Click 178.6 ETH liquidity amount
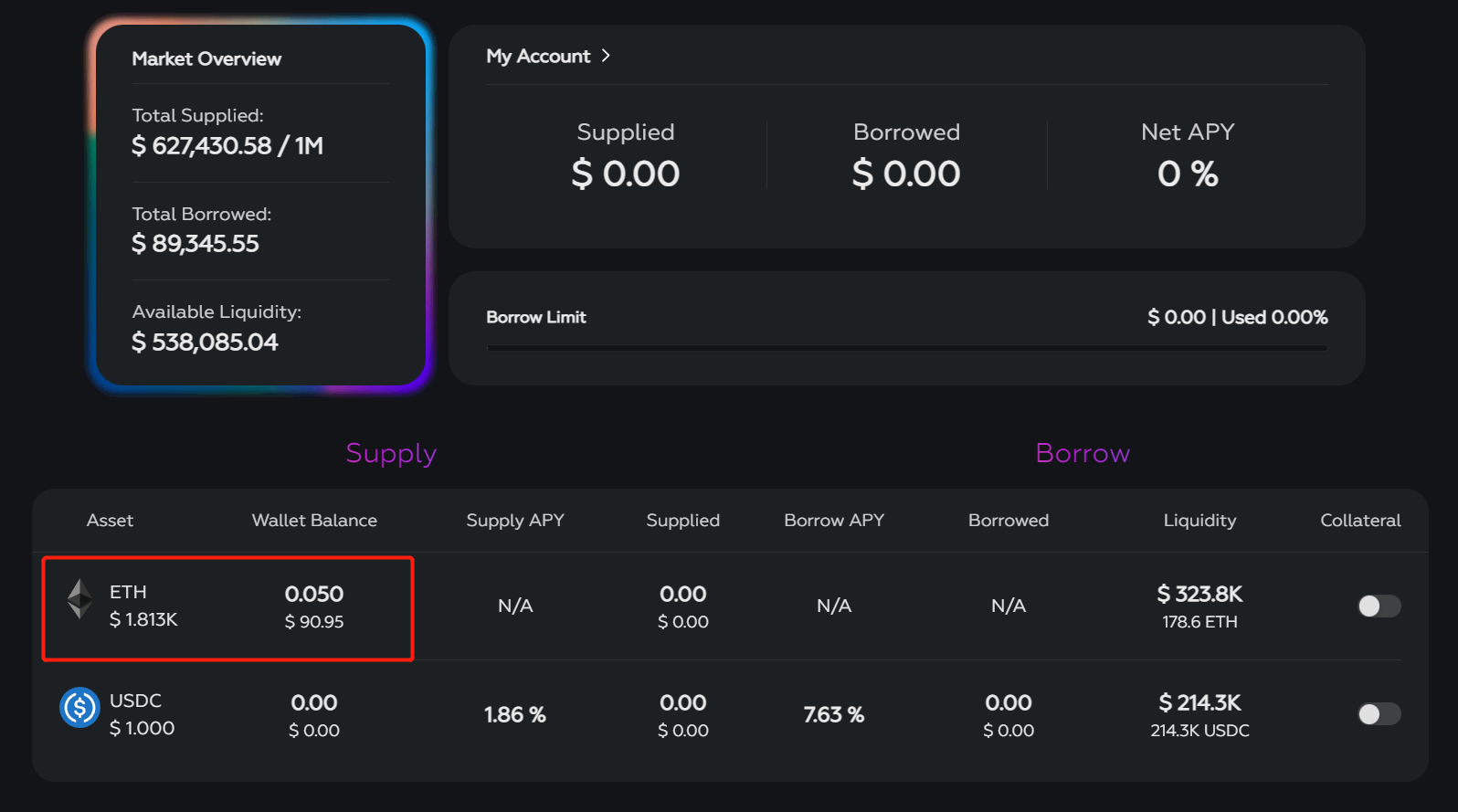1458x812 pixels. point(1199,622)
